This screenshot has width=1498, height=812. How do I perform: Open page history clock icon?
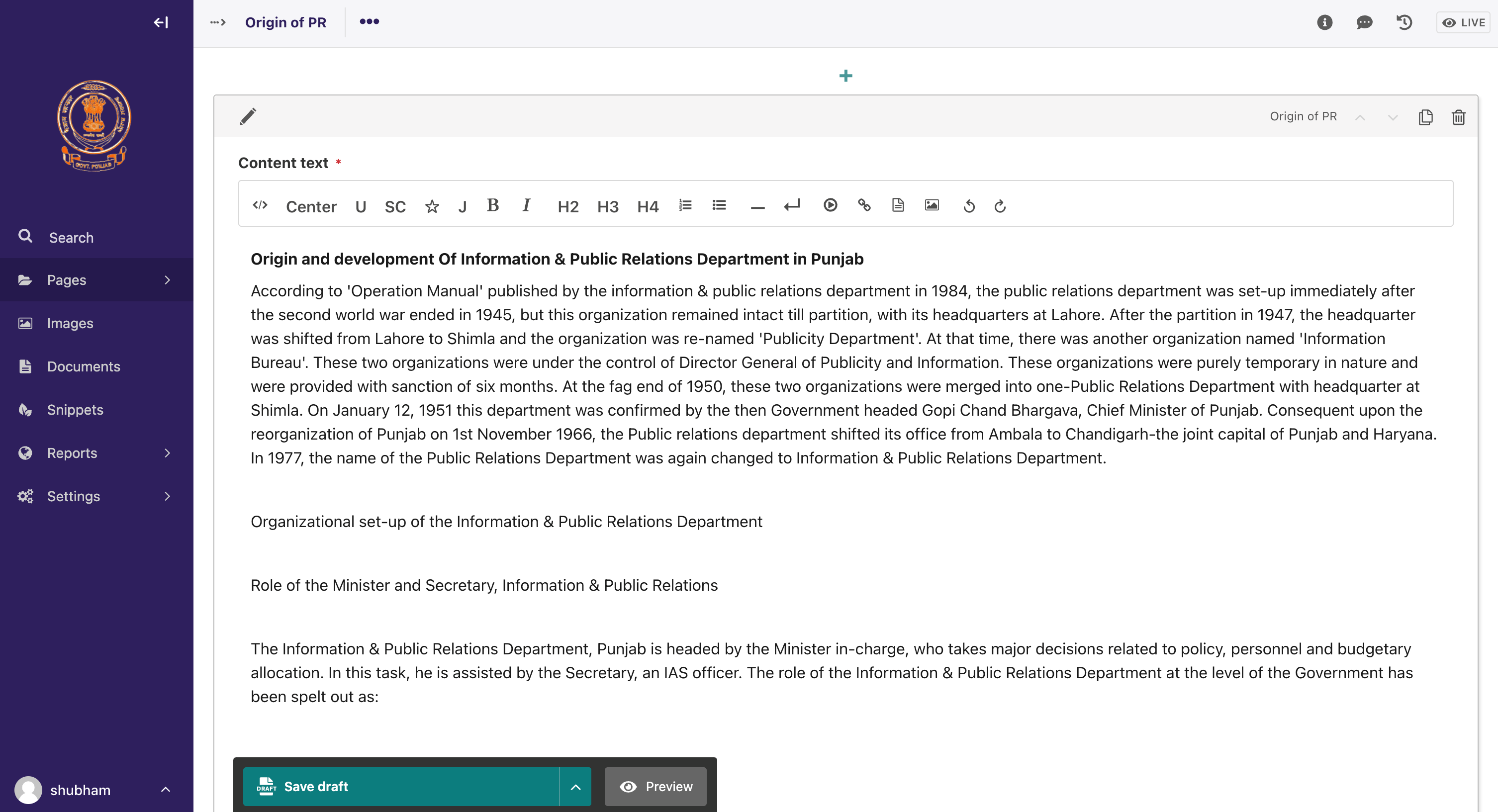[1404, 23]
